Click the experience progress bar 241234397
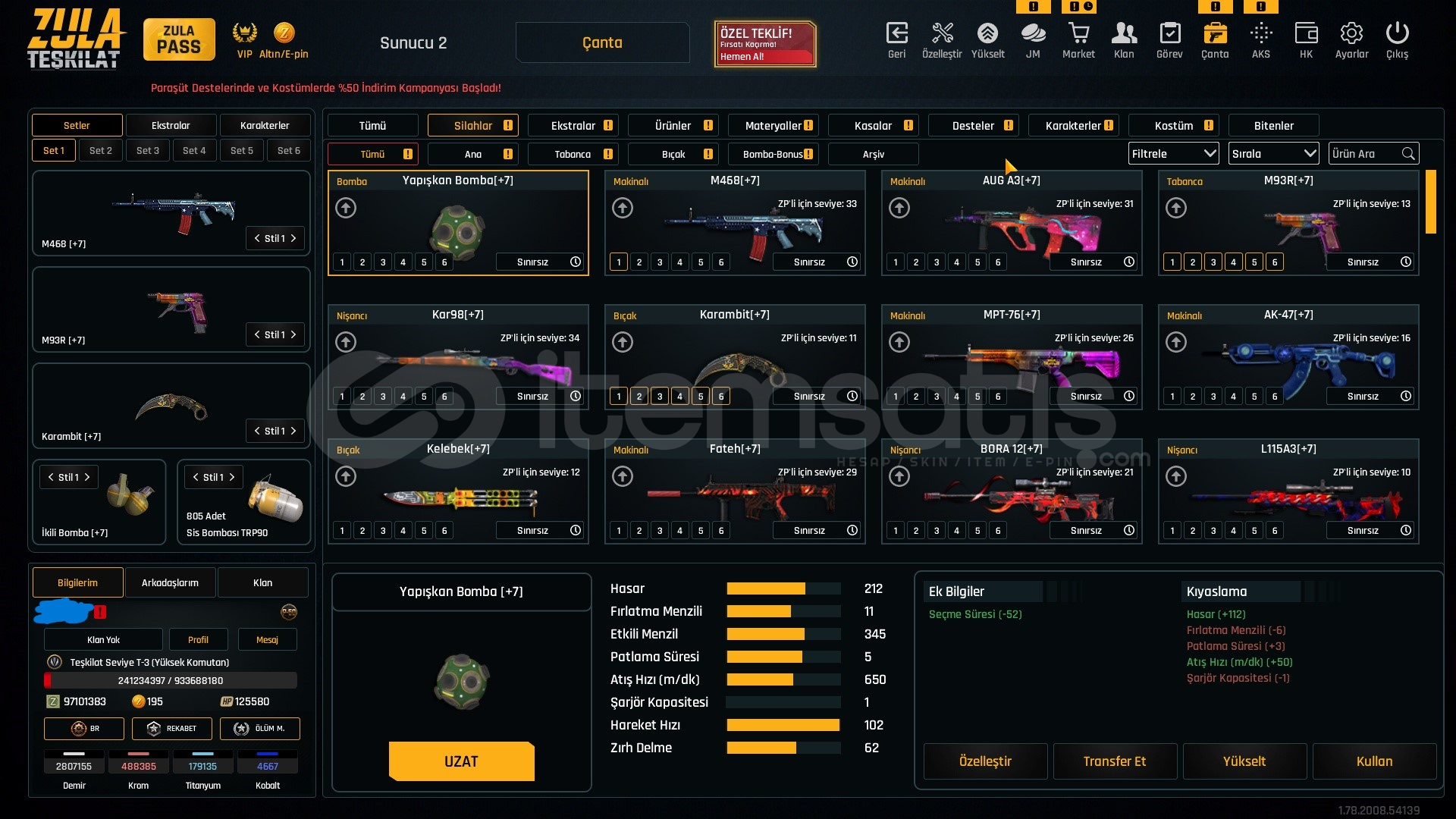This screenshot has width=1456, height=819. 171,680
